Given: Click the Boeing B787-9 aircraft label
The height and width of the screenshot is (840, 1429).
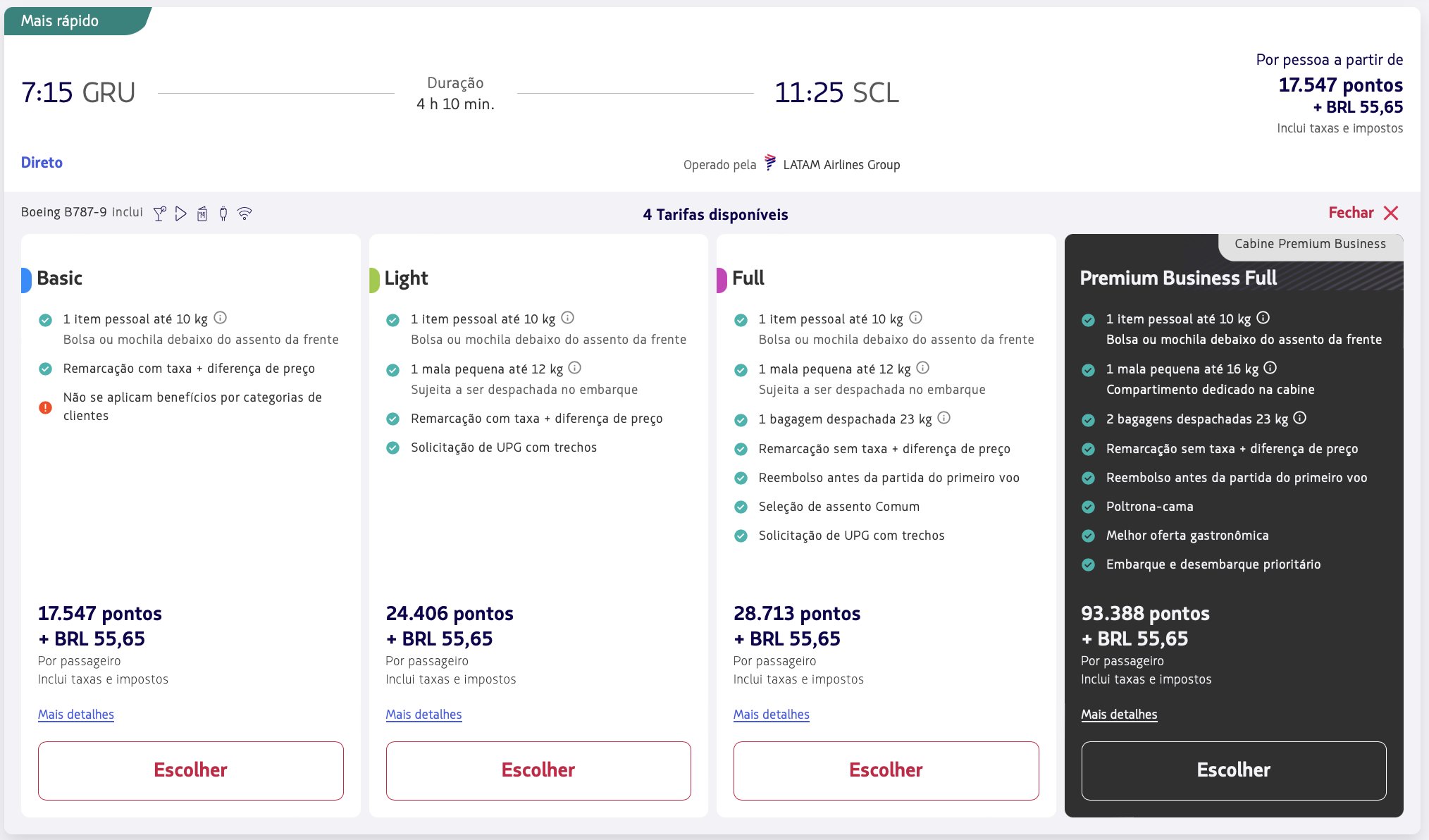Looking at the screenshot, I should pyautogui.click(x=64, y=213).
